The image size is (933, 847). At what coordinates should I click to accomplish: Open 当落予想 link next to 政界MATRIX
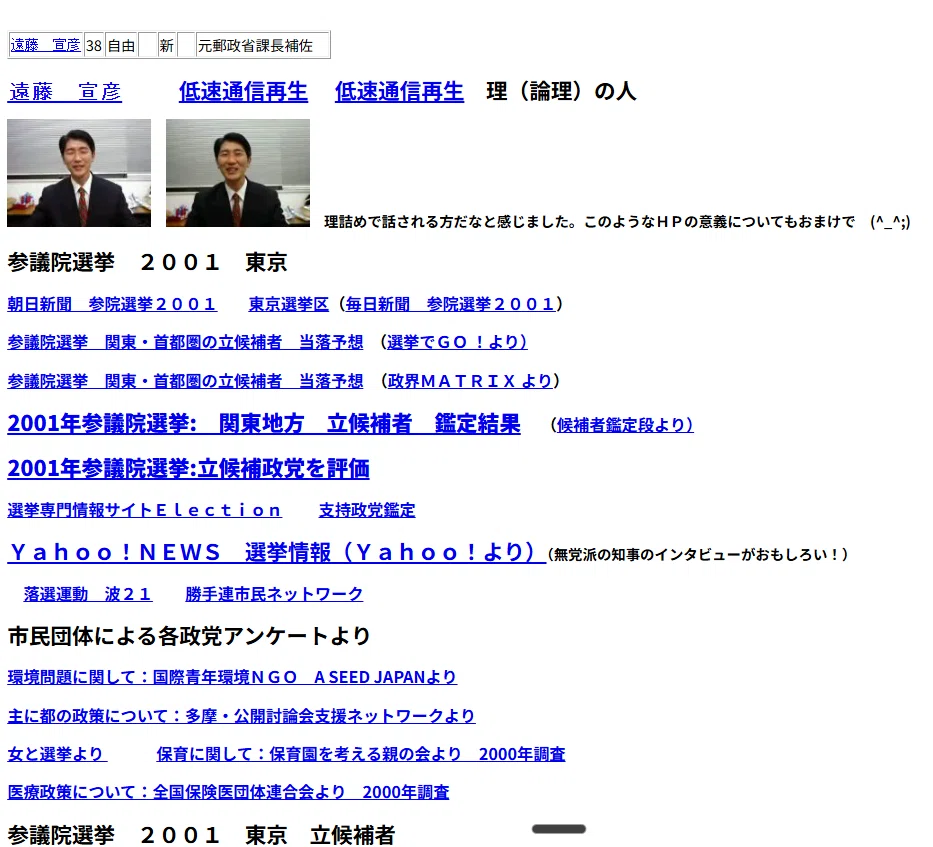(x=185, y=381)
